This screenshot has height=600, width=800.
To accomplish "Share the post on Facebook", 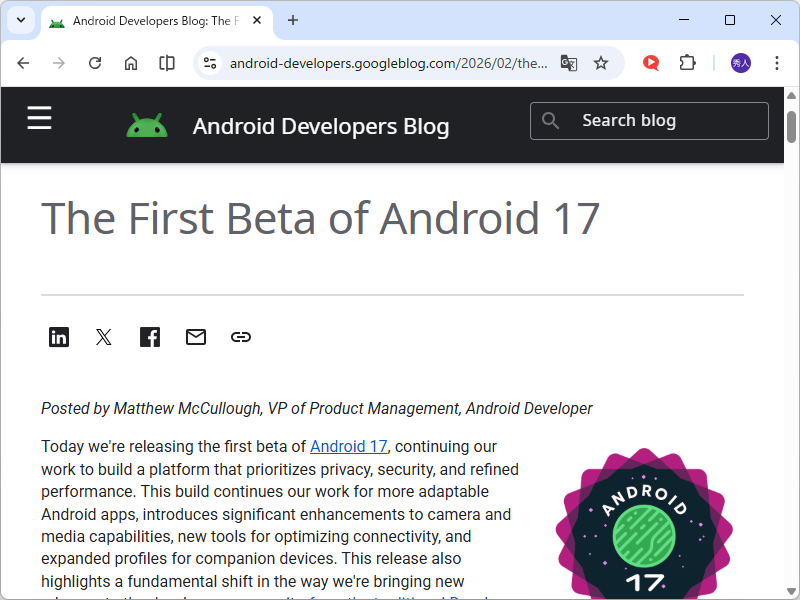I will [x=149, y=337].
